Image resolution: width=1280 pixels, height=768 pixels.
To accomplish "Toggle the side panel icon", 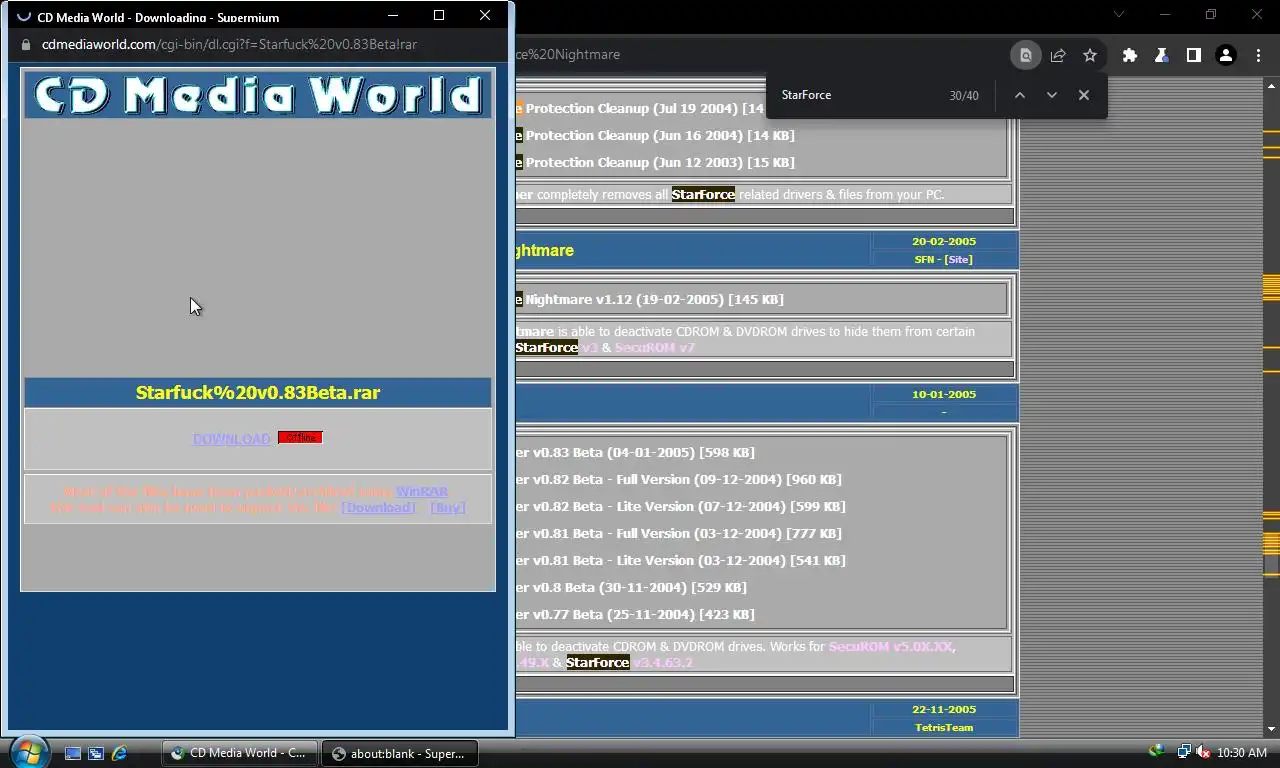I will tap(1193, 55).
